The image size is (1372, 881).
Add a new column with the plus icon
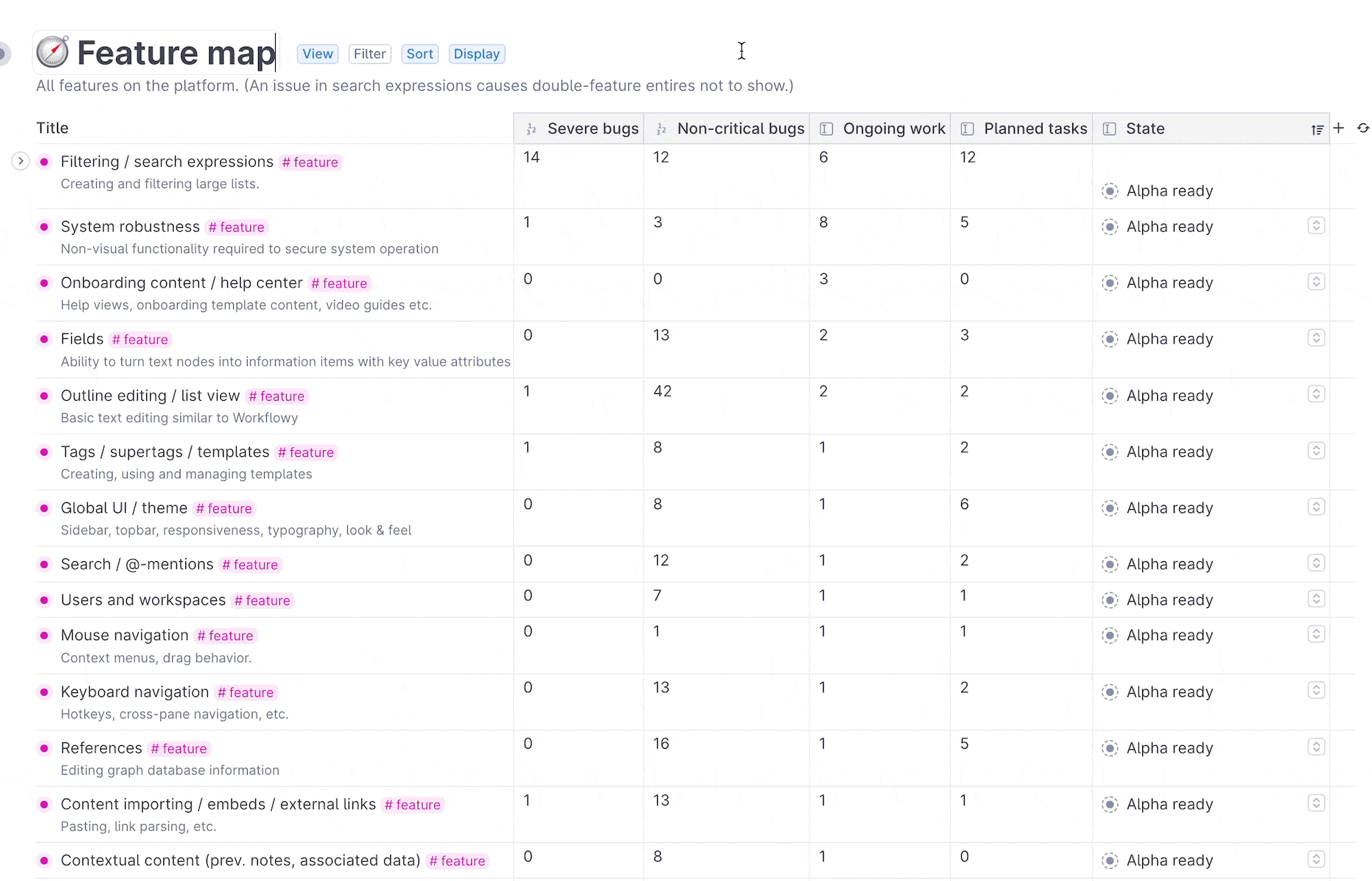(x=1338, y=128)
